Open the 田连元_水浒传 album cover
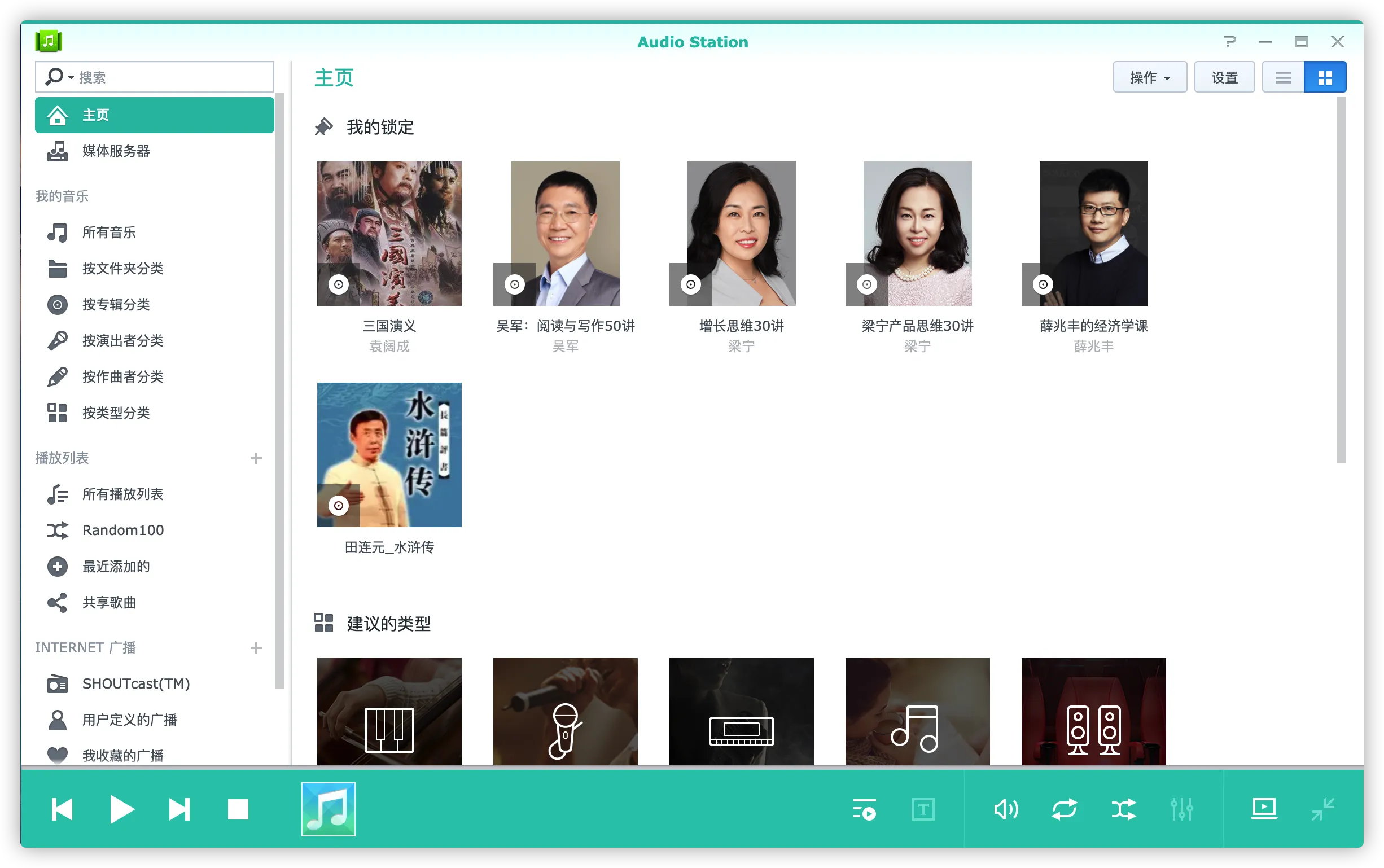The height and width of the screenshot is (868, 1384). coord(389,455)
